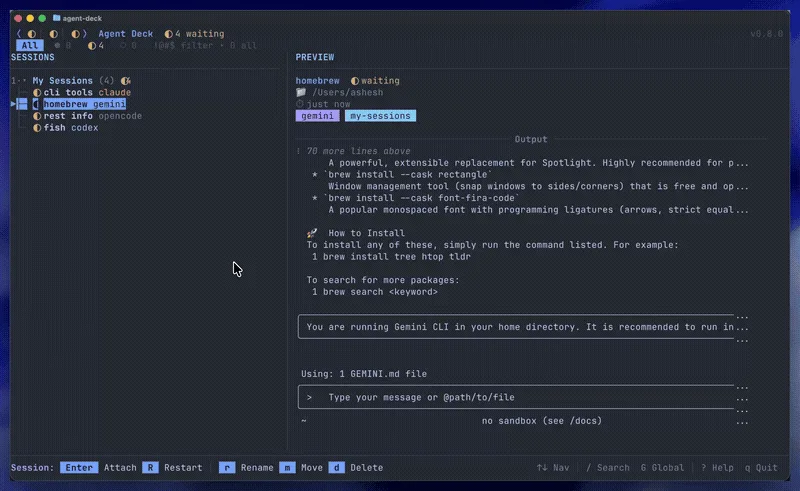
Task: Click the folder icon before /Users/ashesh
Action: tap(301, 92)
